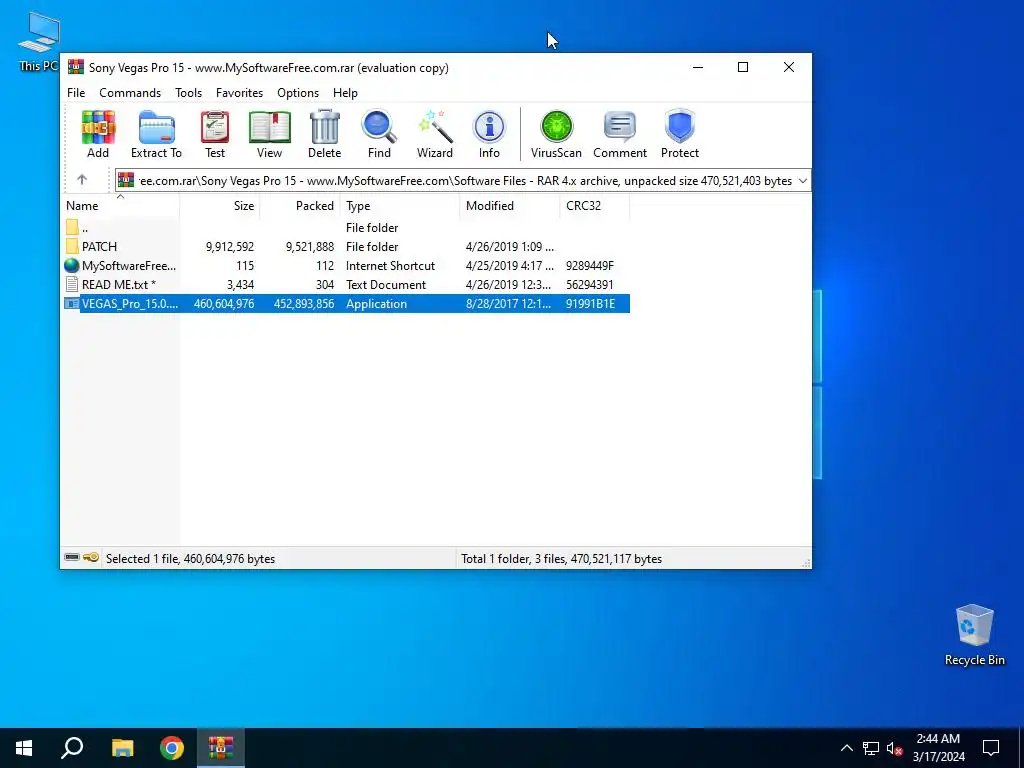Open the Options menu
The height and width of the screenshot is (768, 1024).
pyautogui.click(x=298, y=93)
